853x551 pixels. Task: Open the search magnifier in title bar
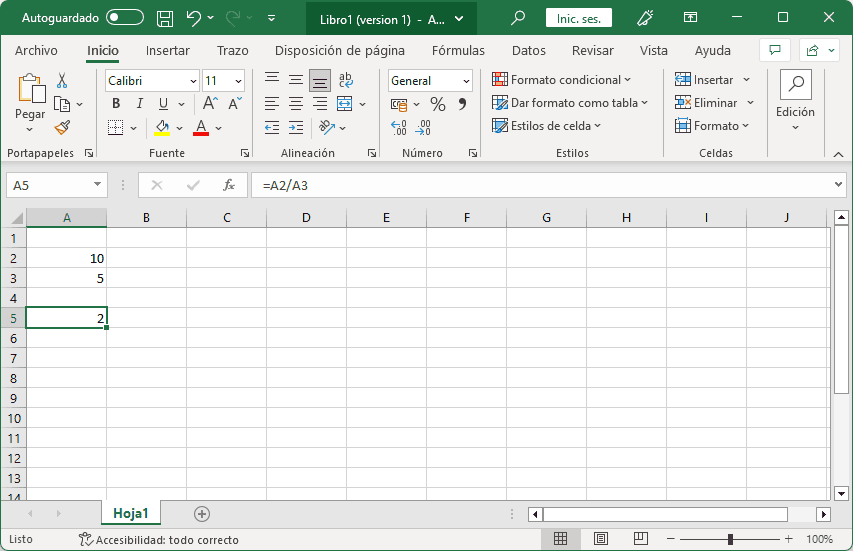pos(518,18)
